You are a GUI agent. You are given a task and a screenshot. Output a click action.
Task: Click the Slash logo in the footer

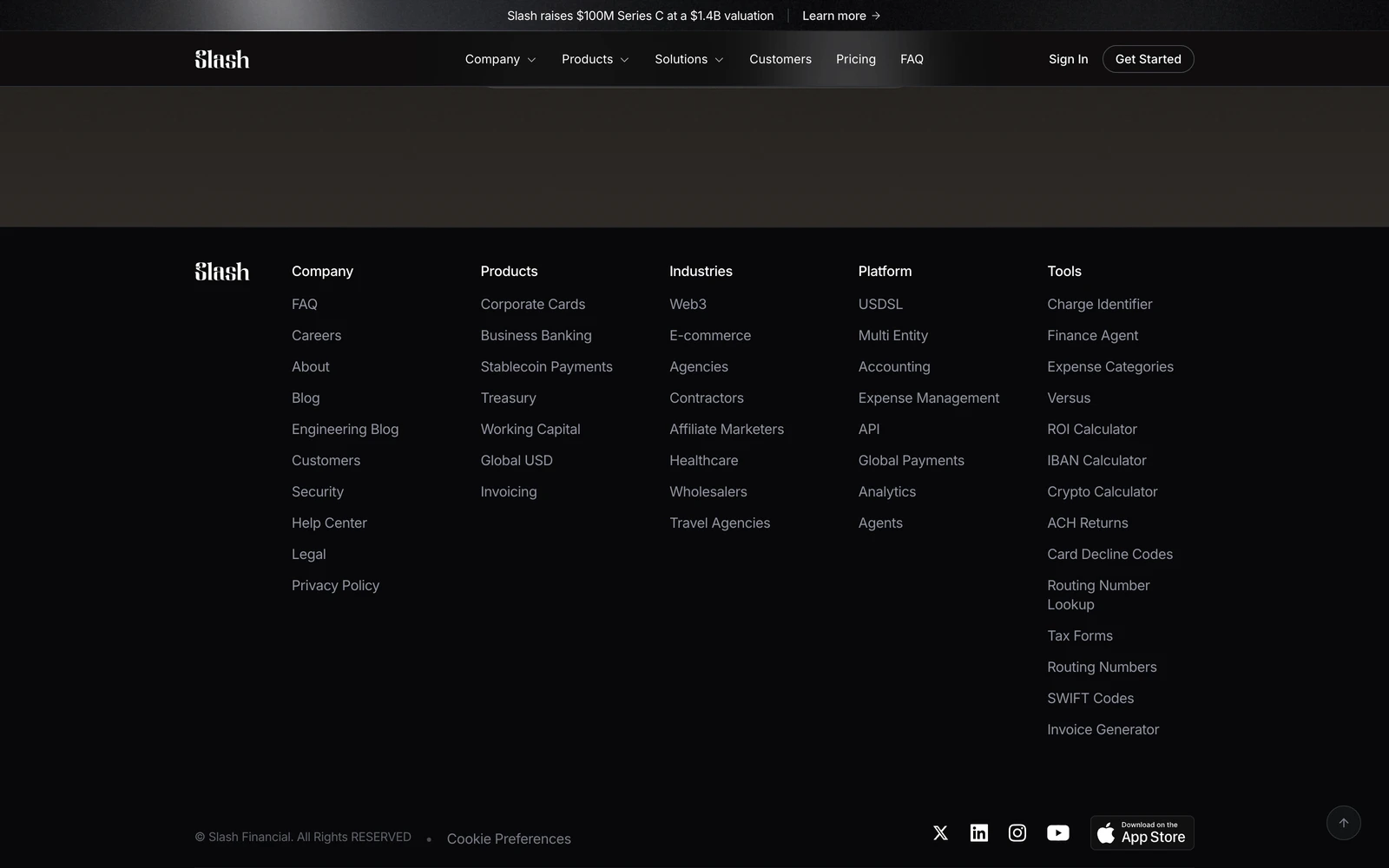click(x=222, y=272)
